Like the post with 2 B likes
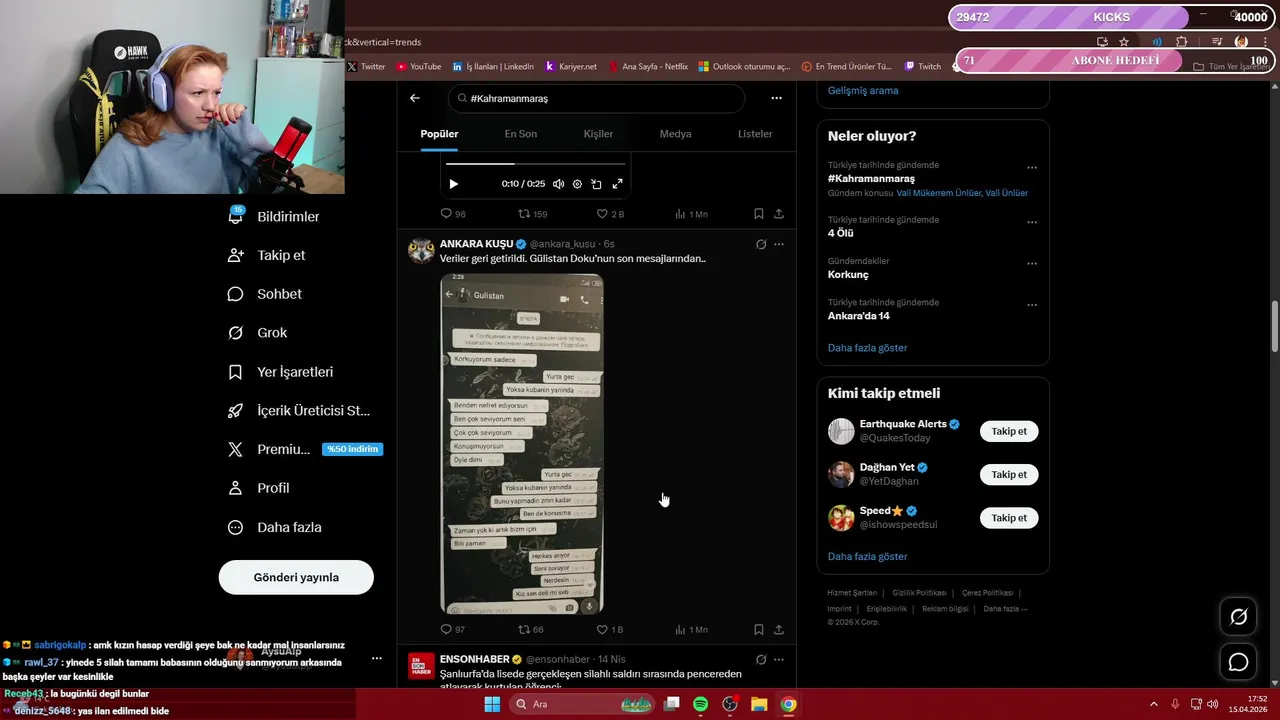 pyautogui.click(x=610, y=214)
